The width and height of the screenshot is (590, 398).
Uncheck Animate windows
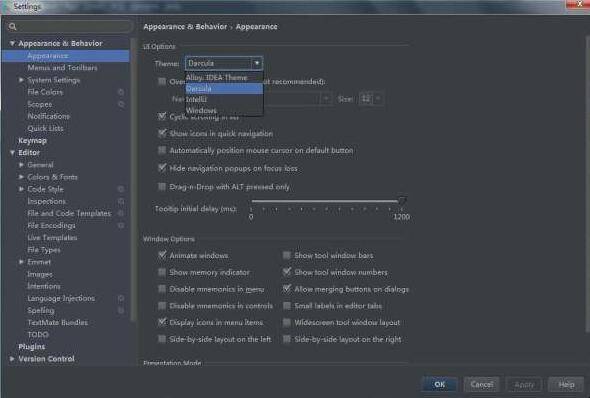[x=162, y=255]
